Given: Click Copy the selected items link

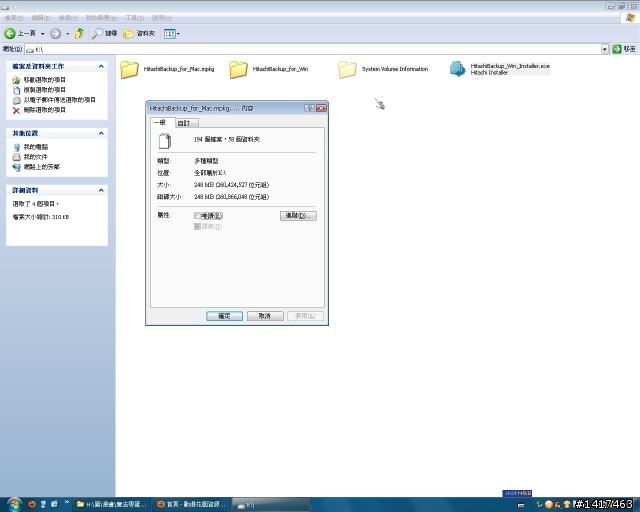Looking at the screenshot, I should click(39, 90).
